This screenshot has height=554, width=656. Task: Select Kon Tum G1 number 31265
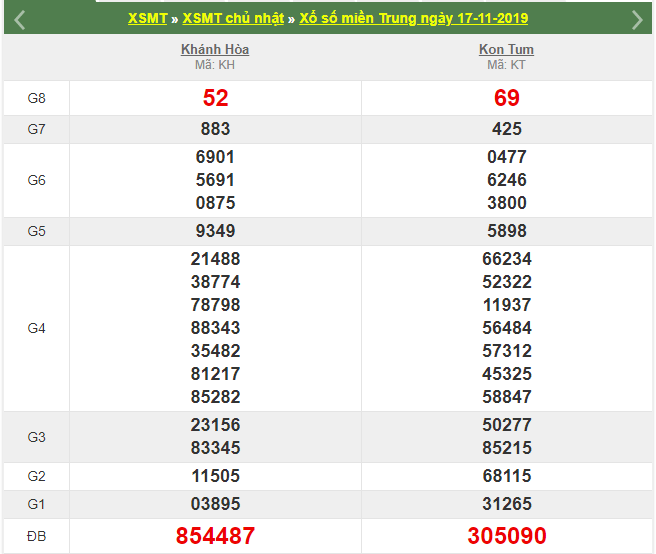click(507, 504)
